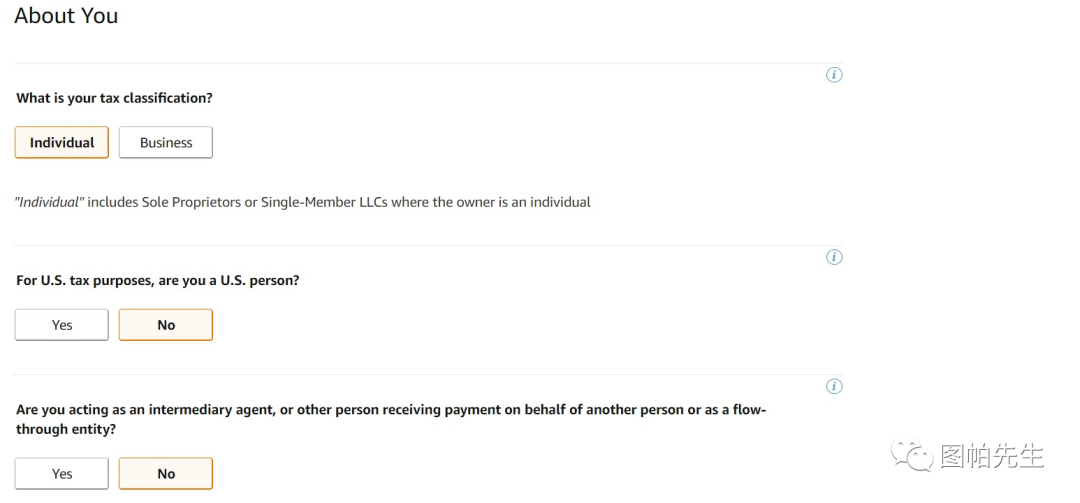Show info for intermediary agent question
This screenshot has width=1080, height=503.
(834, 387)
